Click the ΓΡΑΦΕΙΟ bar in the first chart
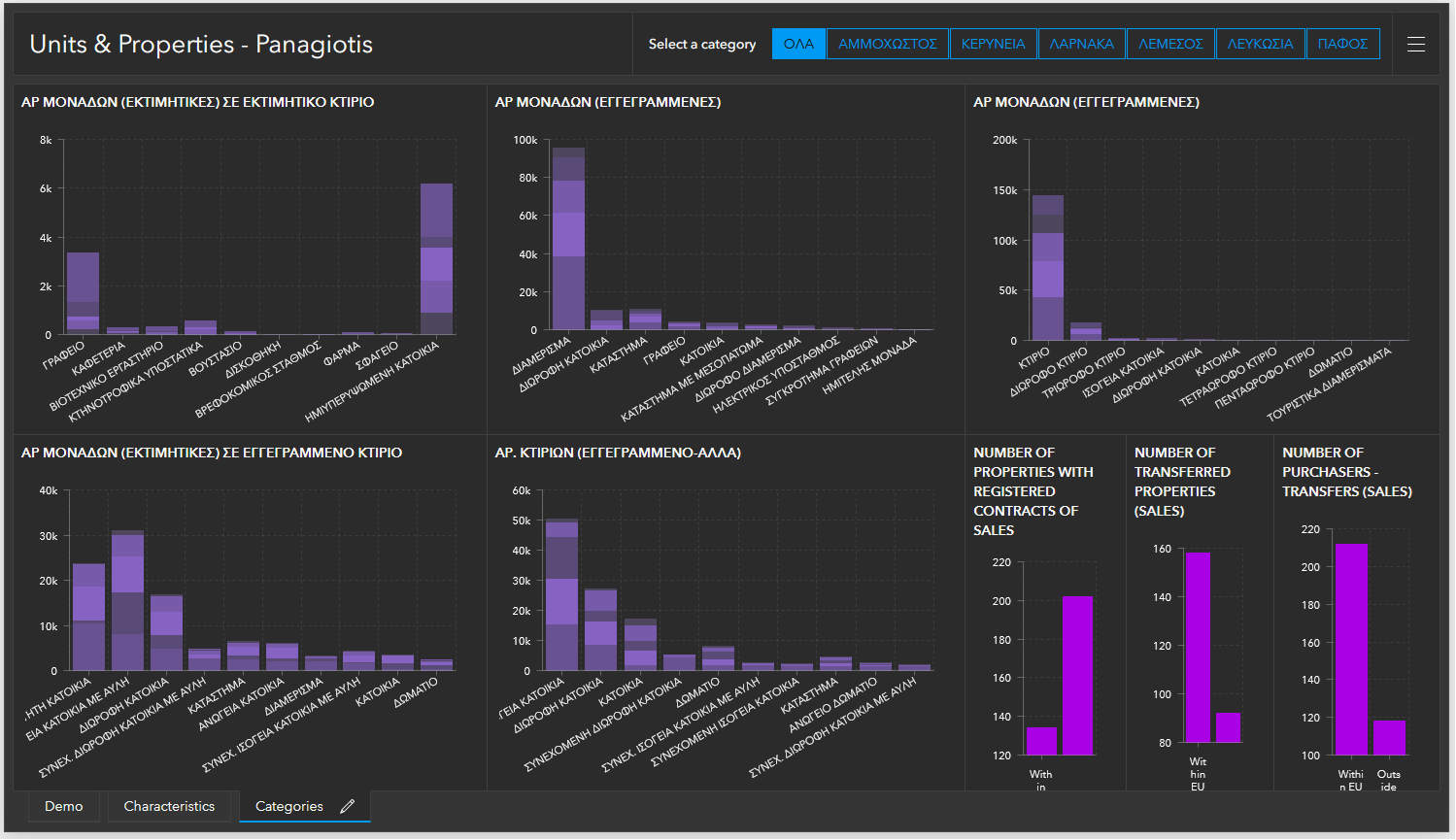Screen dimensions: 1456x840 (83, 291)
